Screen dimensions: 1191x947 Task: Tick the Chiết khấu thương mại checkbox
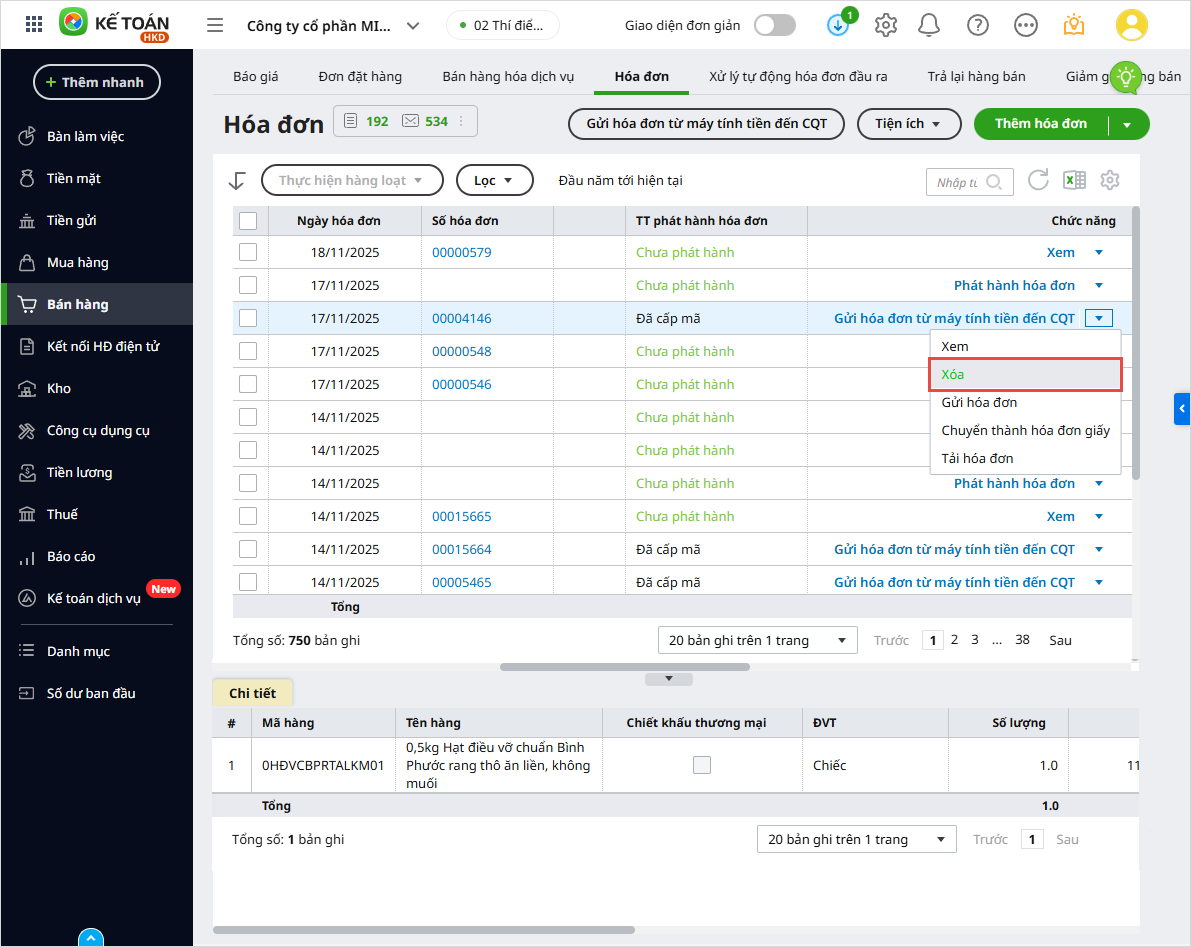tap(702, 765)
